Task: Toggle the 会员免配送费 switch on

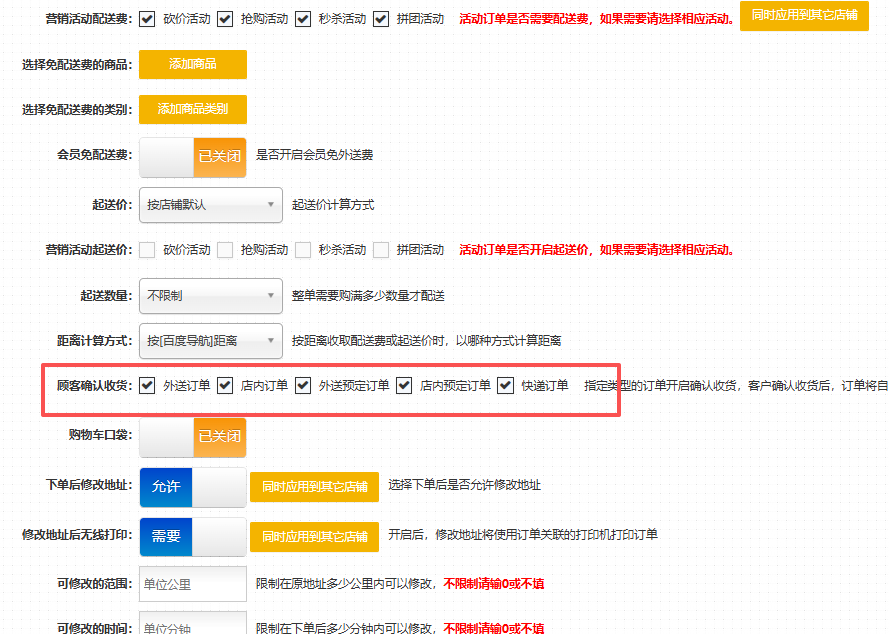Action: tap(192, 156)
